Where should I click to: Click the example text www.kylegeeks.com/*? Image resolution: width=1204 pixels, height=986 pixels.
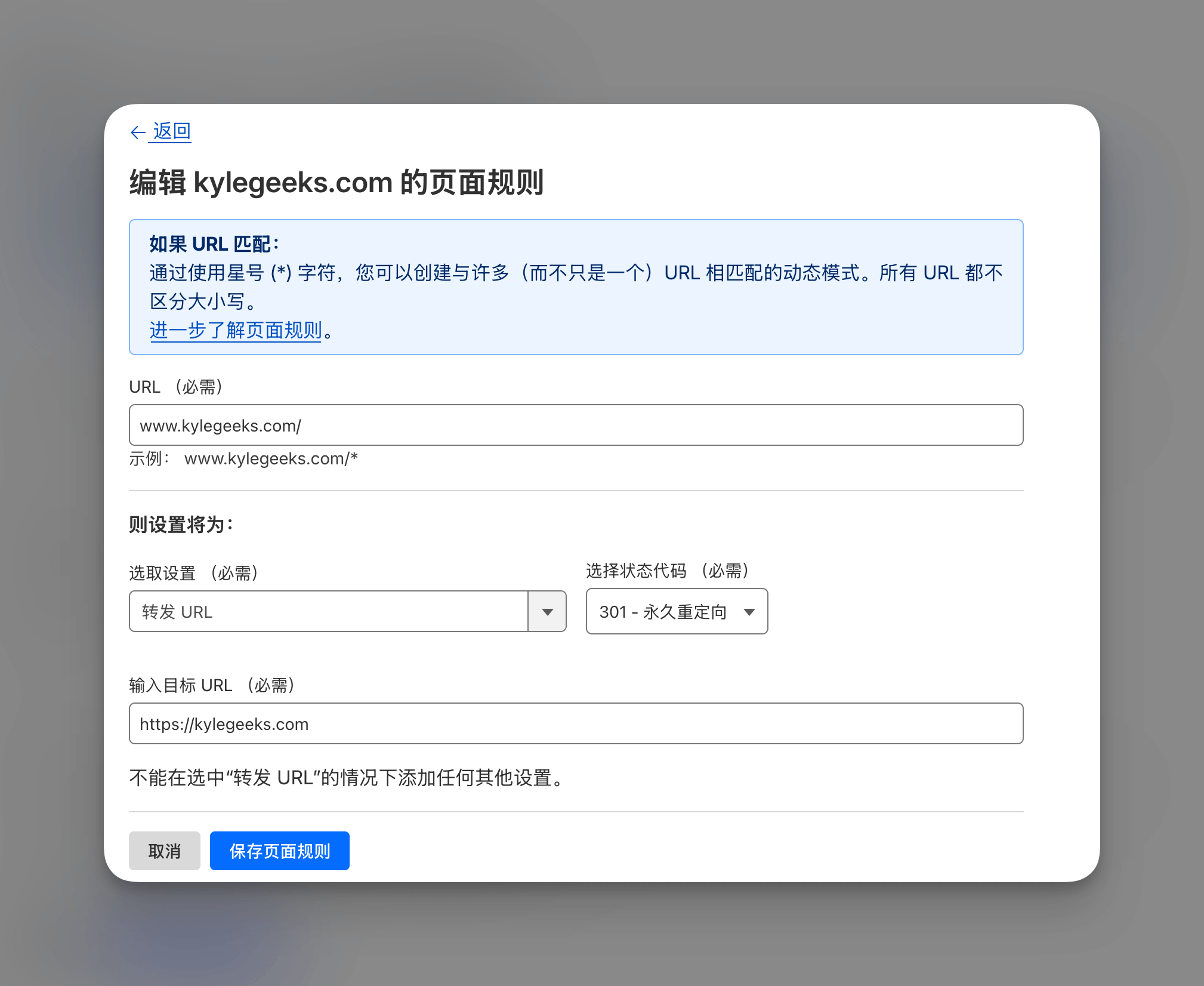point(271,458)
